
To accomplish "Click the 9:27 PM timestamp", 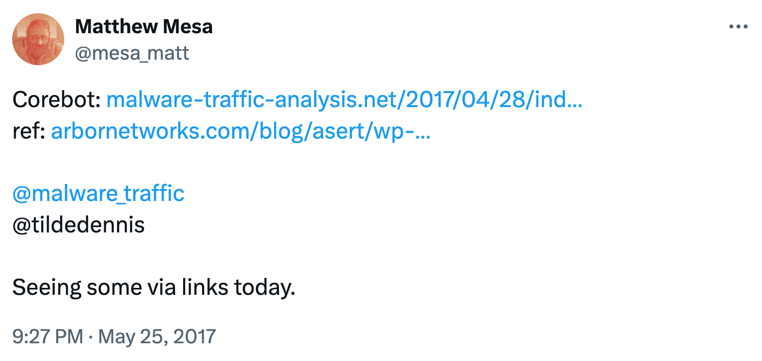I will coord(47,336).
